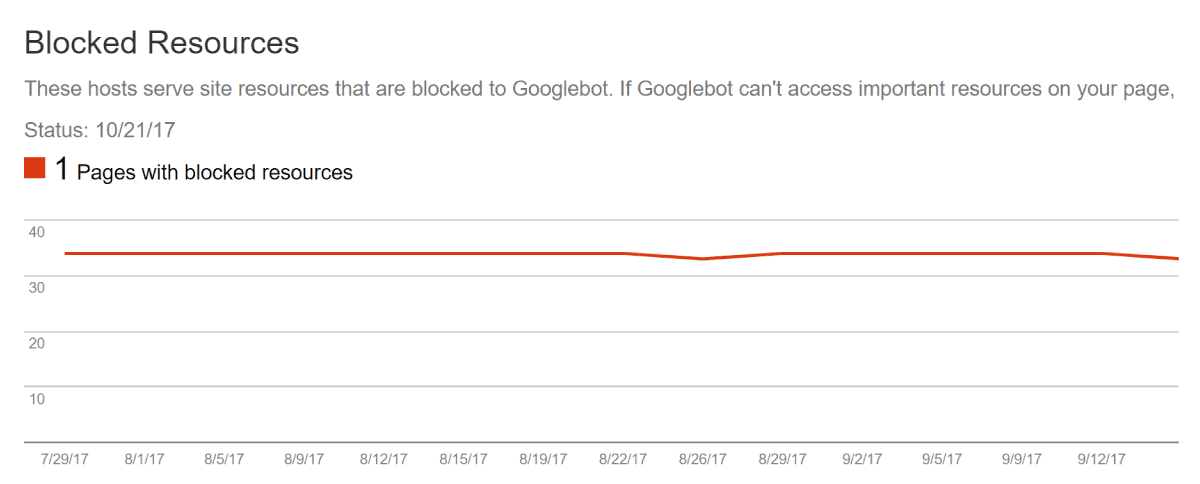Select the 9/2/17 axis date
The width and height of the screenshot is (1200, 484).
[863, 459]
